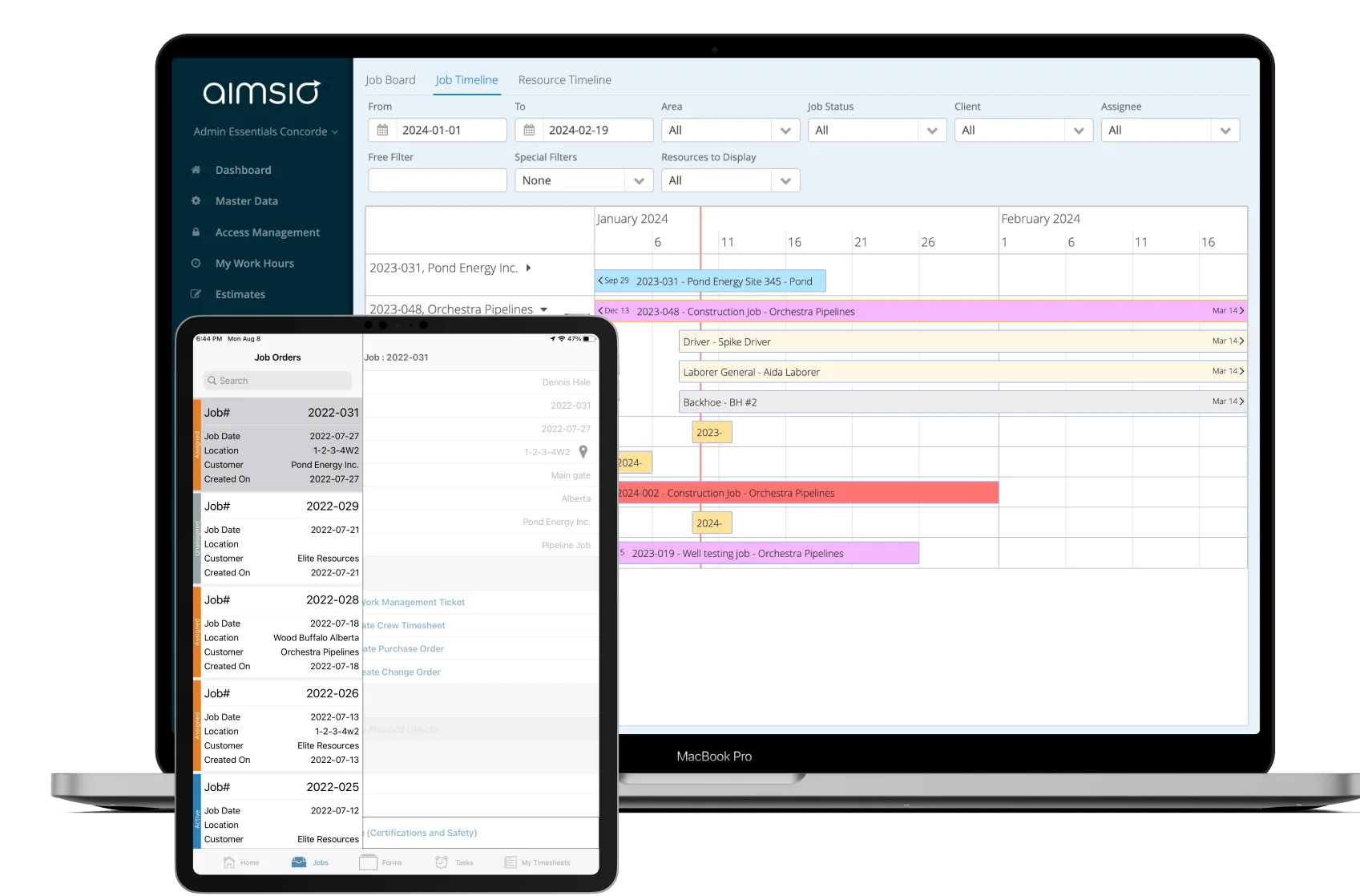Viewport: 1360px width, 896px height.
Task: Expand Admin Essentials Concorde account menu
Action: click(265, 131)
